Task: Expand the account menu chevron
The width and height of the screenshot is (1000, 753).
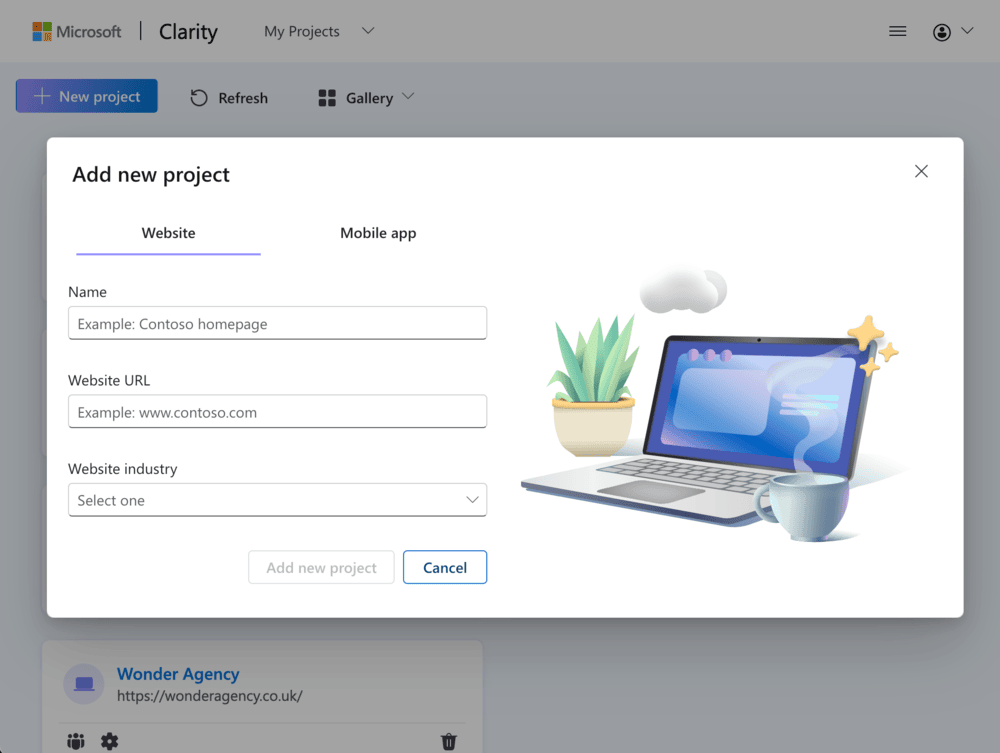Action: click(967, 31)
